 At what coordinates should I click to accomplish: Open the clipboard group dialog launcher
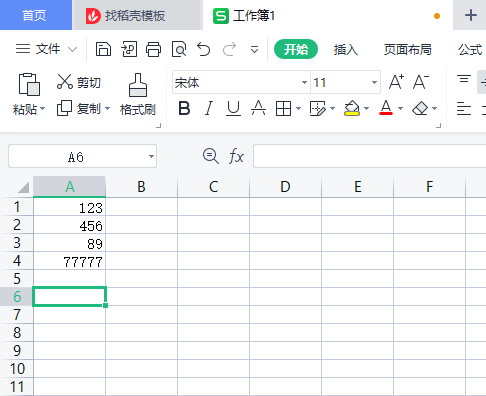pyautogui.click(x=159, y=126)
